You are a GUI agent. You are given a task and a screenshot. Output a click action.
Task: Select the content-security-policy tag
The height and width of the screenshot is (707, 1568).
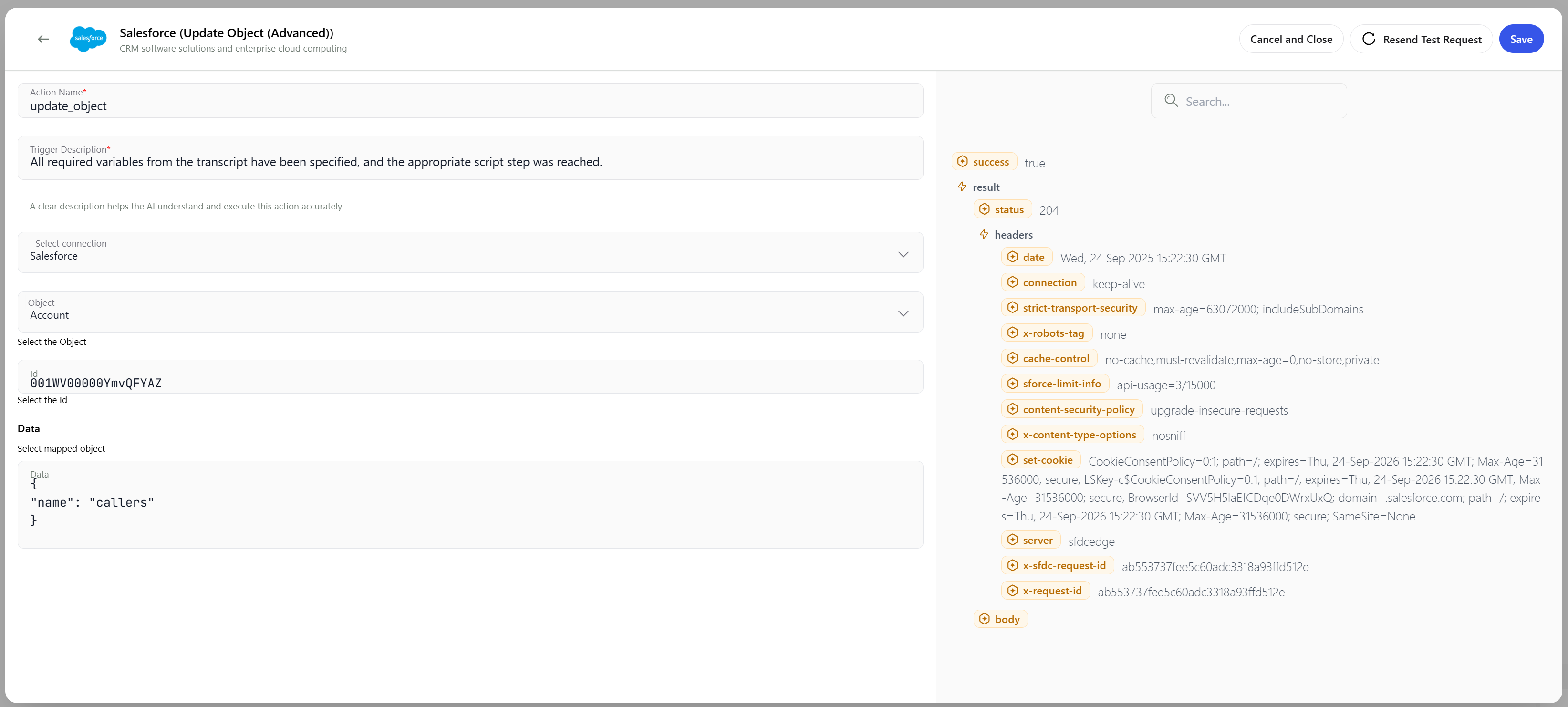[1071, 409]
